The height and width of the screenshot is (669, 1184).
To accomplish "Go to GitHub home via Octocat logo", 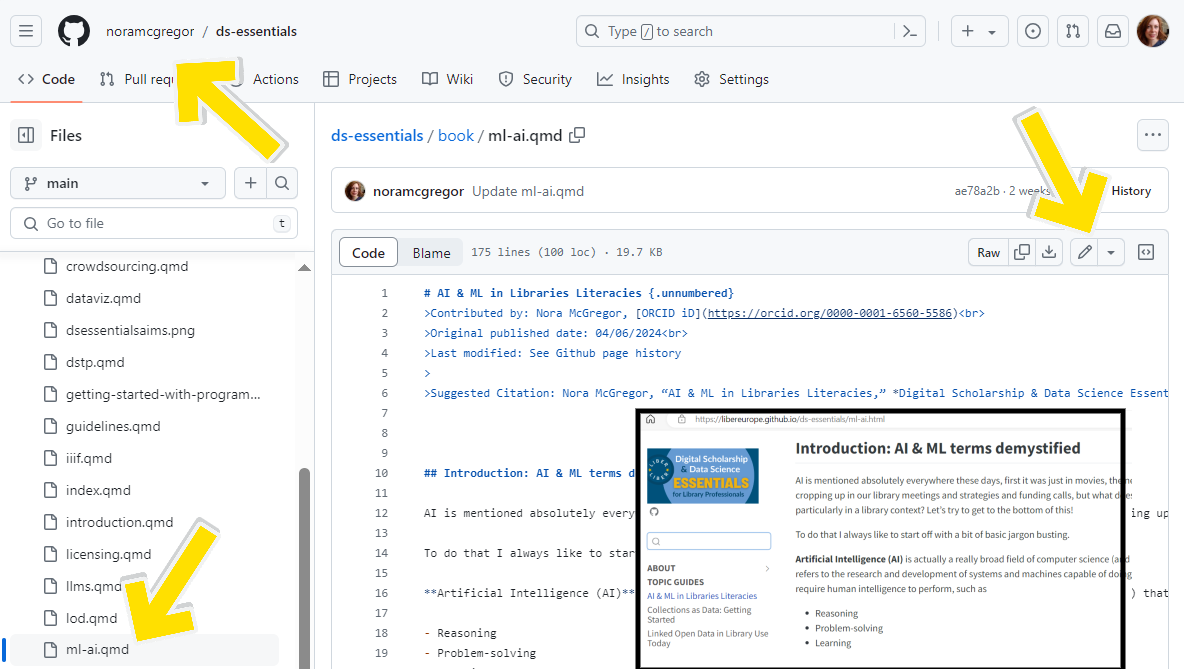I will [x=74, y=31].
